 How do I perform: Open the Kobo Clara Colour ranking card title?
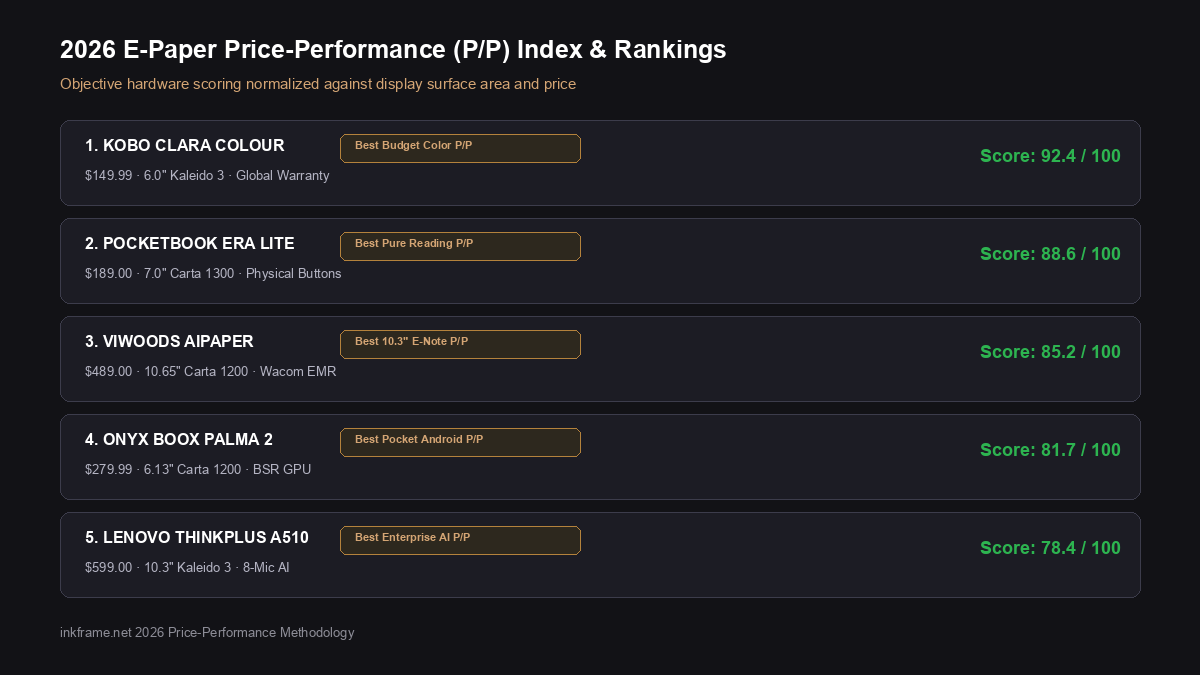click(184, 146)
